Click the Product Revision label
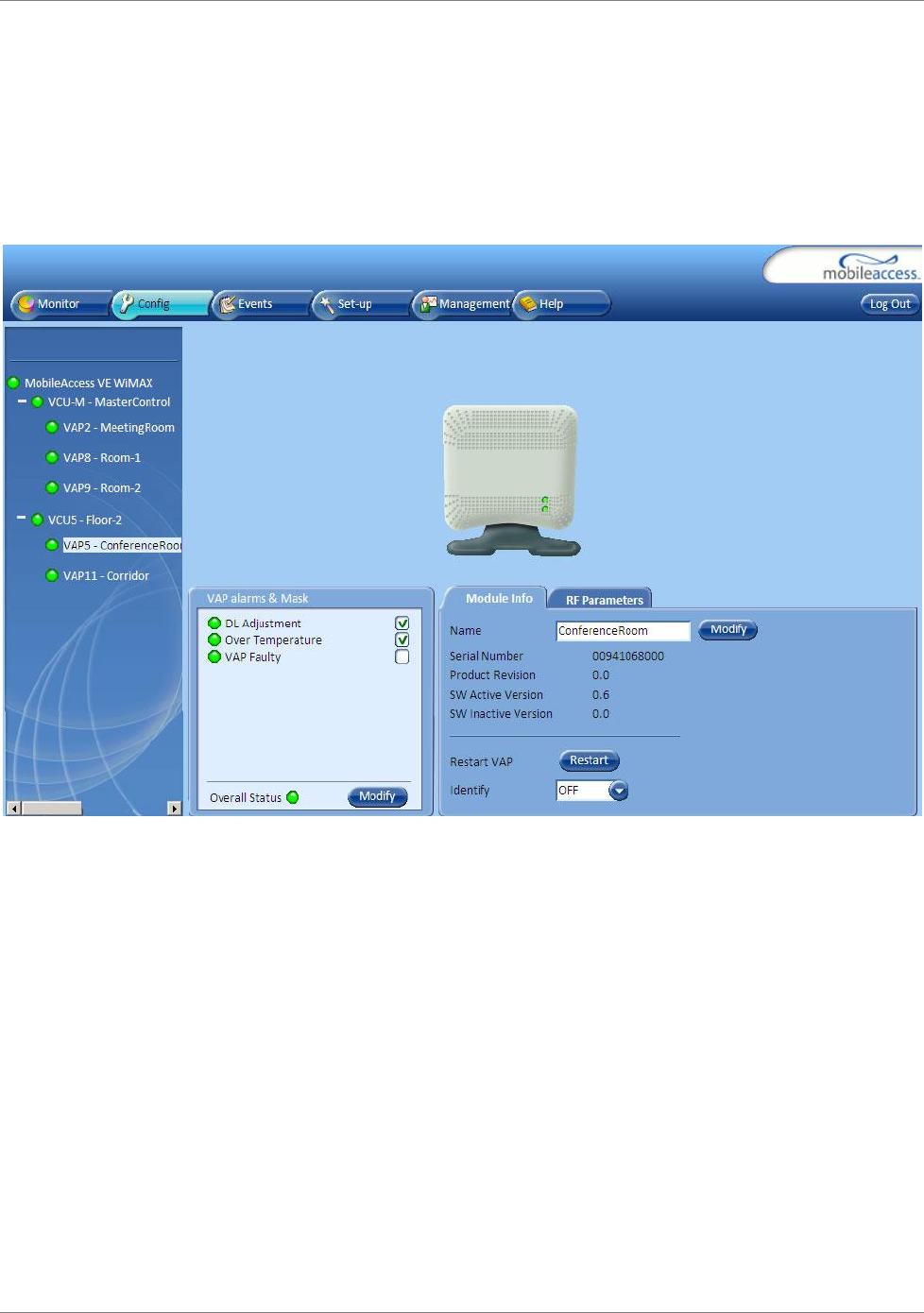Screen dimensions: 924x1313 (x=492, y=675)
